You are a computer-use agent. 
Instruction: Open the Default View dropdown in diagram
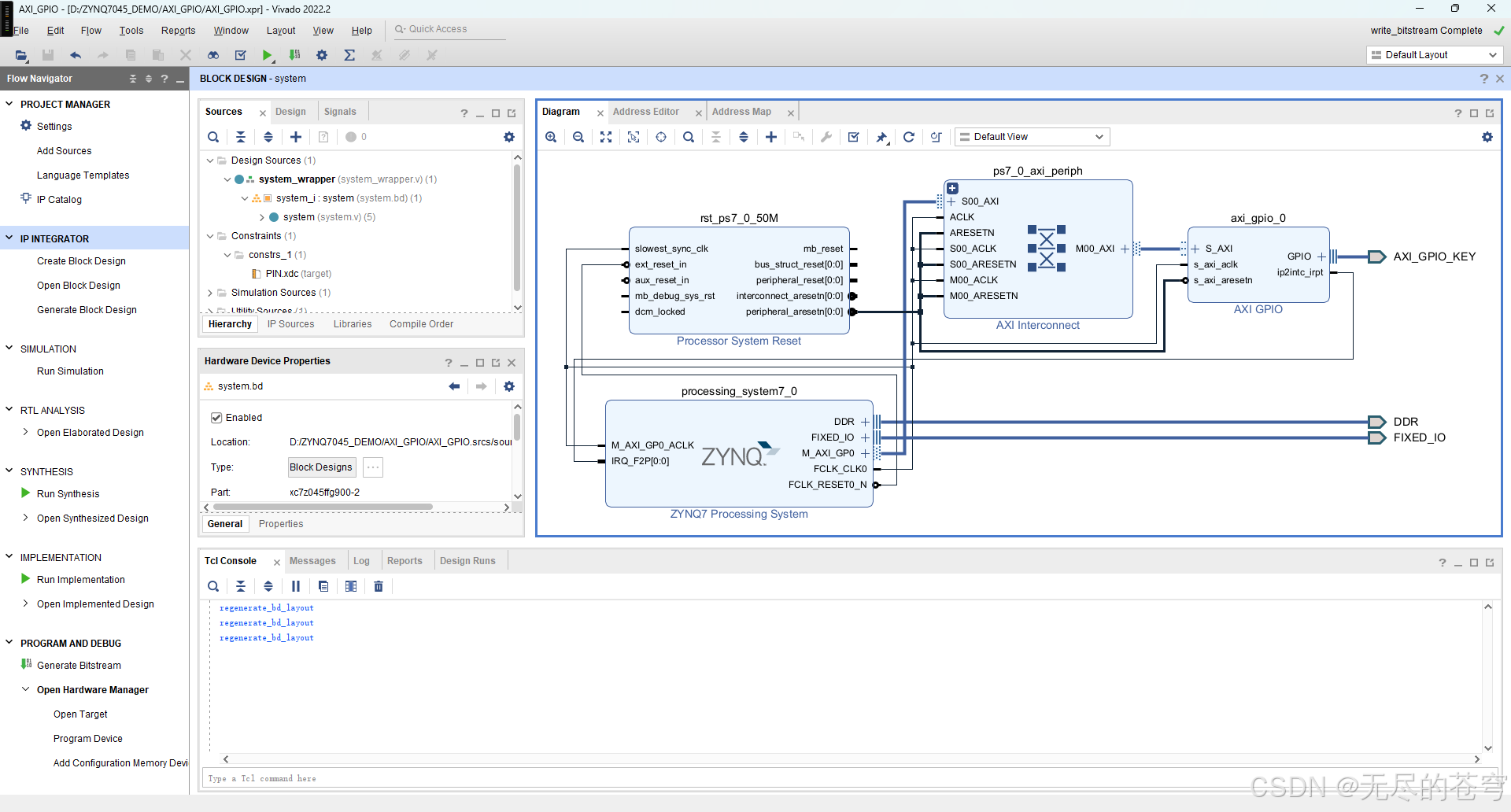click(x=1033, y=137)
